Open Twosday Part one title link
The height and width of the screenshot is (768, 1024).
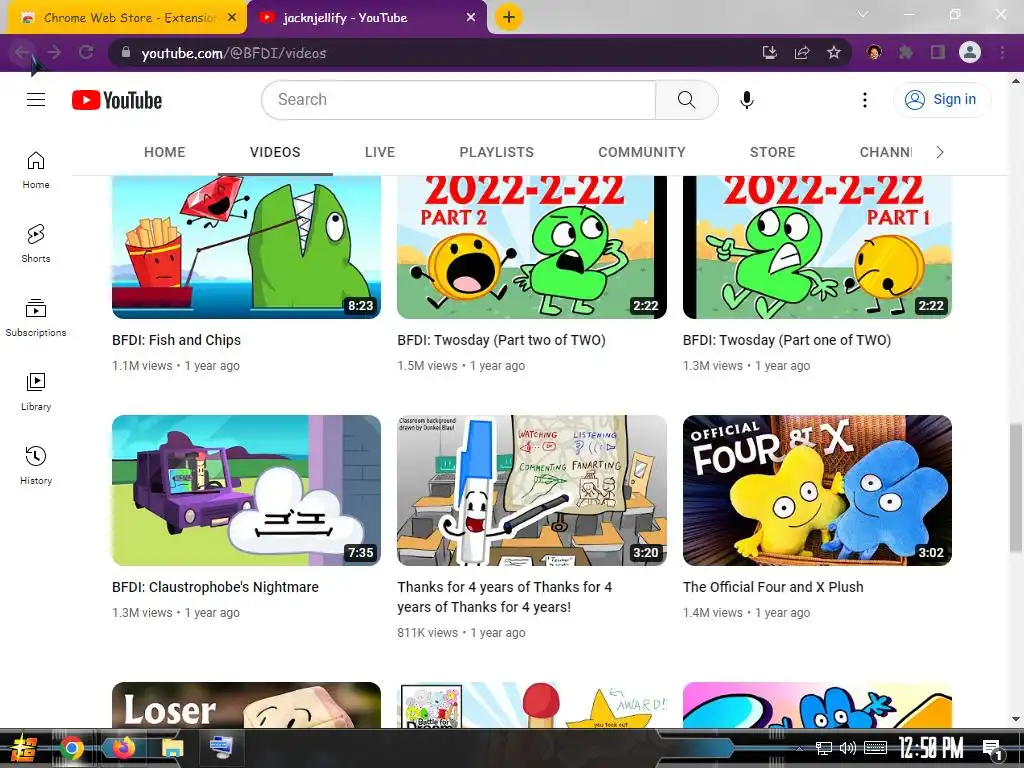click(x=787, y=340)
